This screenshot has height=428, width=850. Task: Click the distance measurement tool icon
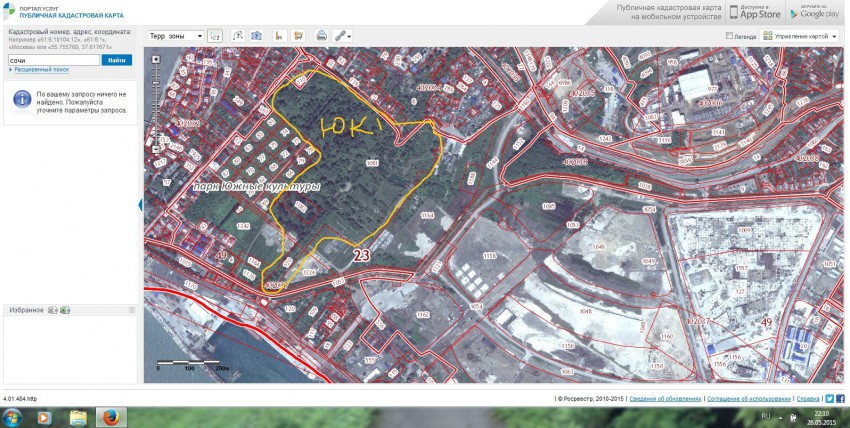tap(238, 36)
